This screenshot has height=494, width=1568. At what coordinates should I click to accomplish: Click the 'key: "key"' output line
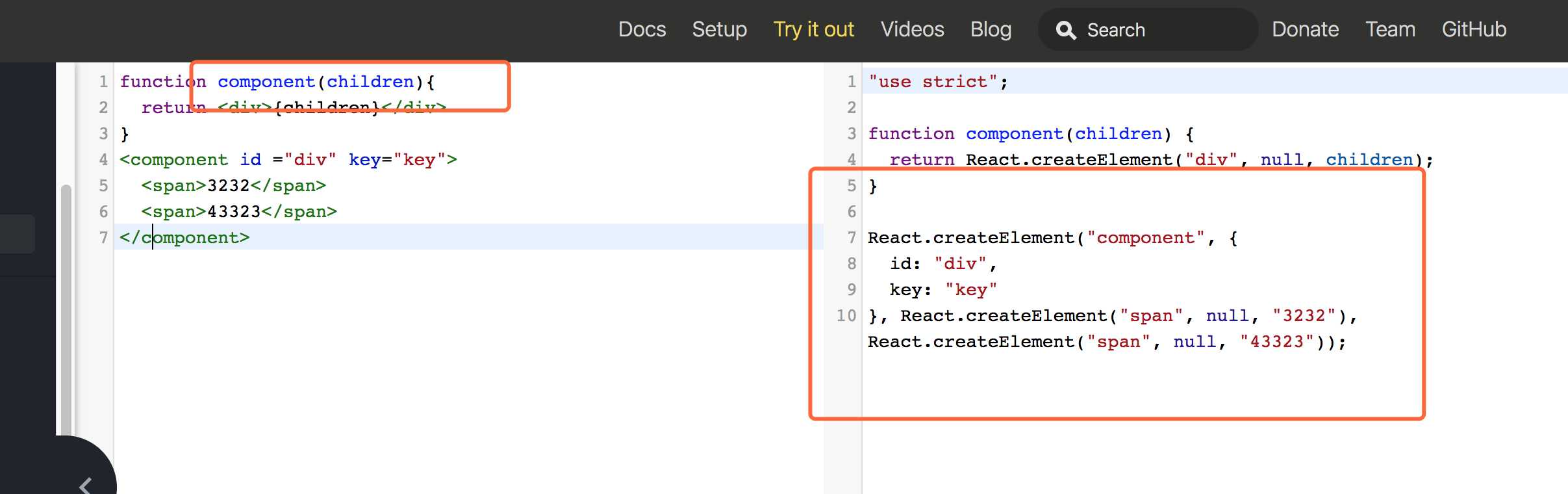tap(943, 289)
